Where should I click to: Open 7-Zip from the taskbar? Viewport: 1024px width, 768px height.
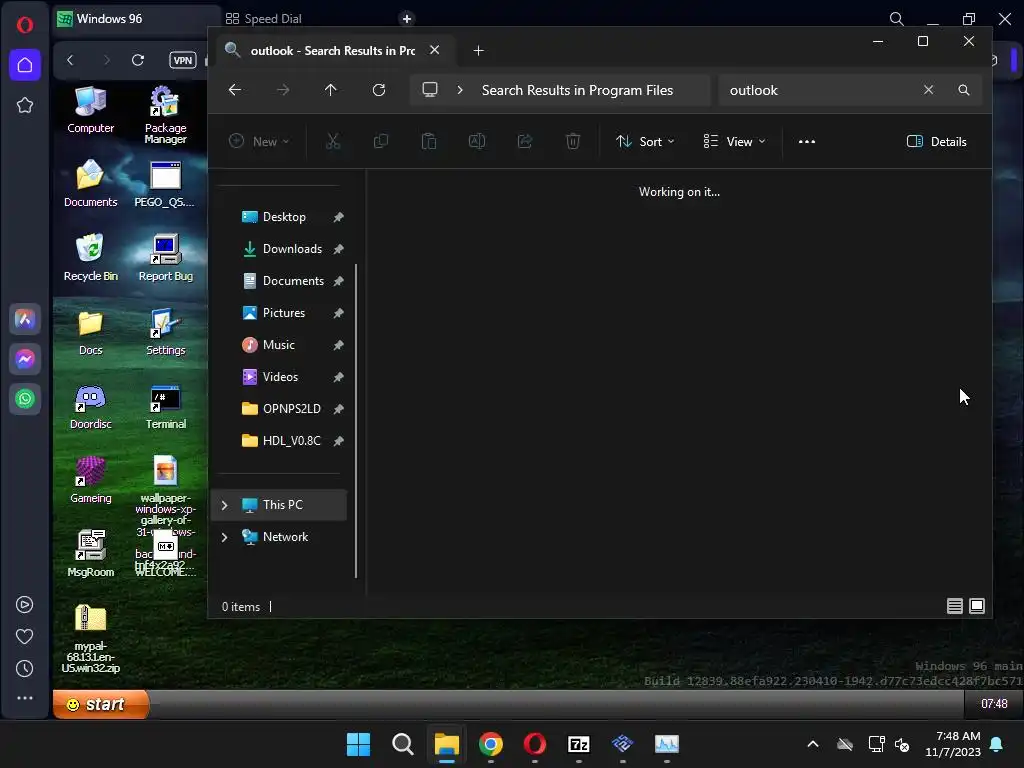pos(579,744)
